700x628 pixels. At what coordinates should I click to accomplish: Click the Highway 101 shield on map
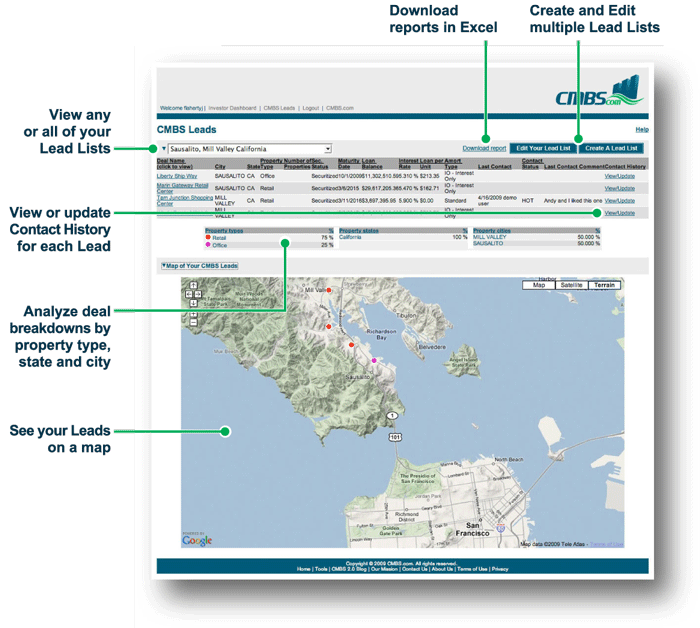pyautogui.click(x=395, y=437)
